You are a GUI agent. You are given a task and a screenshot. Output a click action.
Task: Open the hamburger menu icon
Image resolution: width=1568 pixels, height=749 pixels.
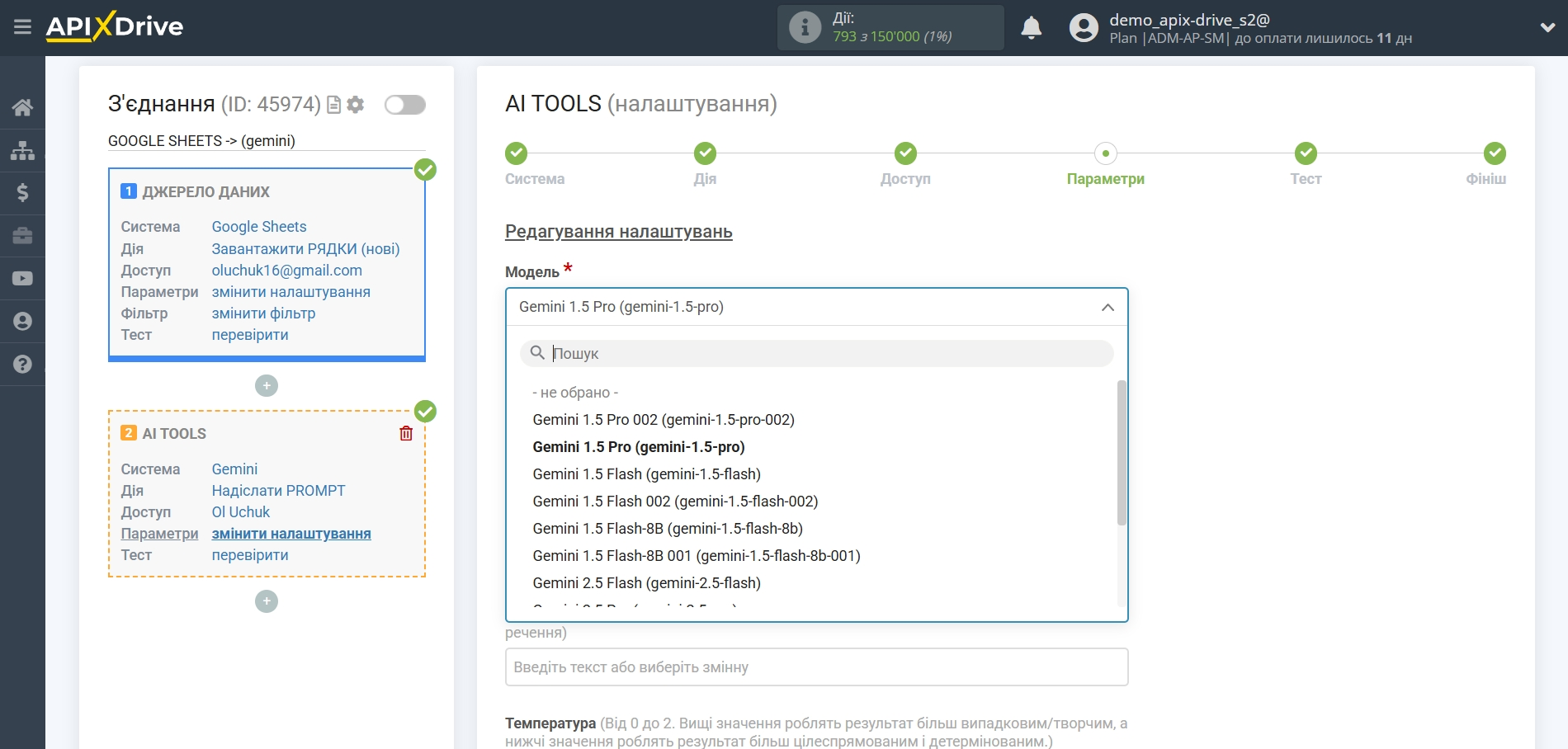click(x=22, y=27)
